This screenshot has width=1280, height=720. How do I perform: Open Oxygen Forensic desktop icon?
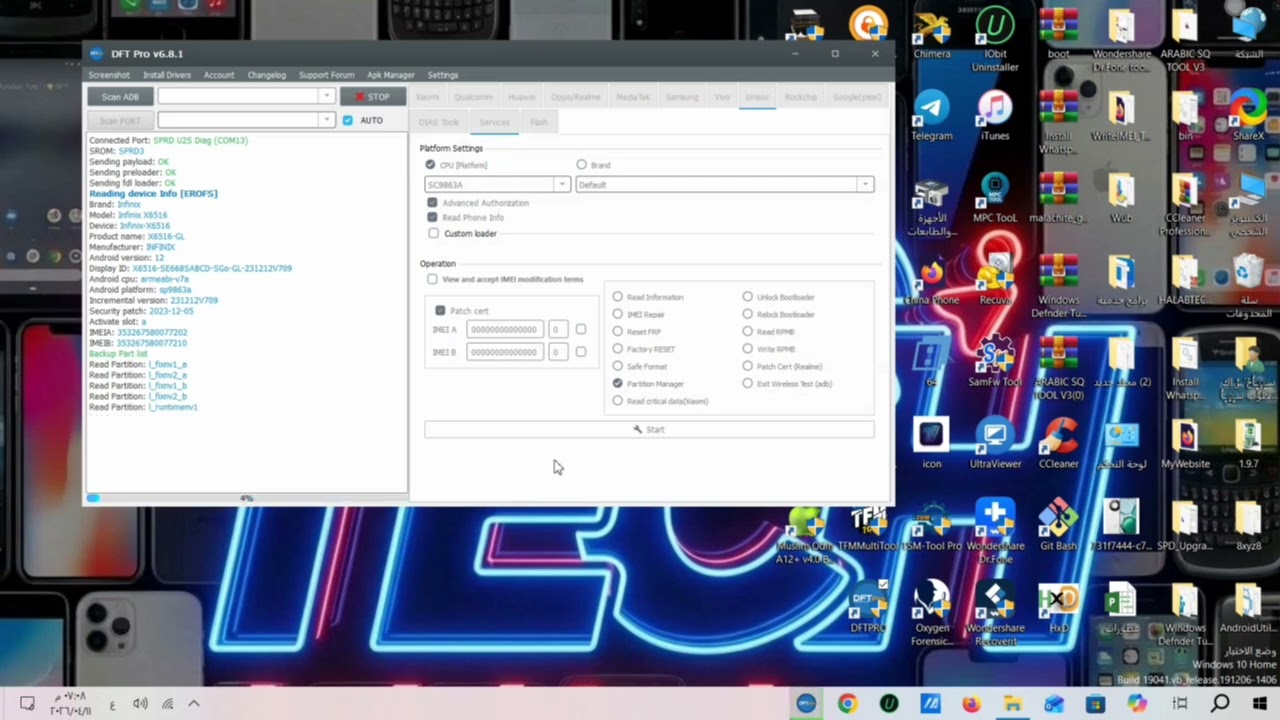click(931, 614)
